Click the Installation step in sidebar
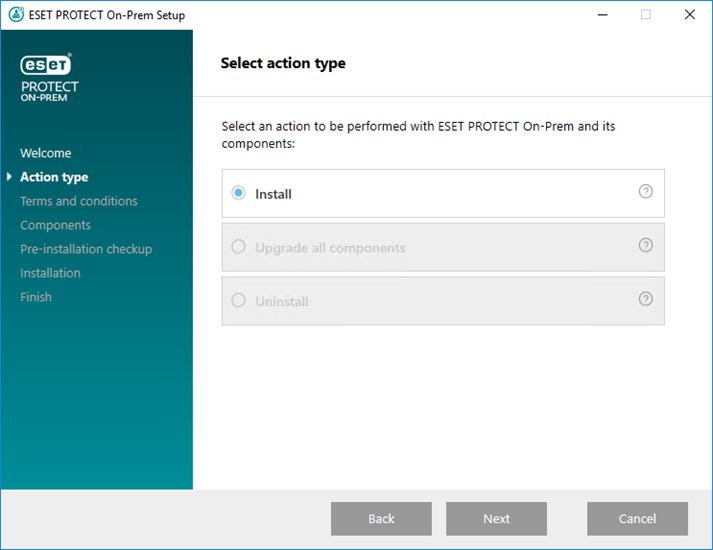 pyautogui.click(x=50, y=273)
